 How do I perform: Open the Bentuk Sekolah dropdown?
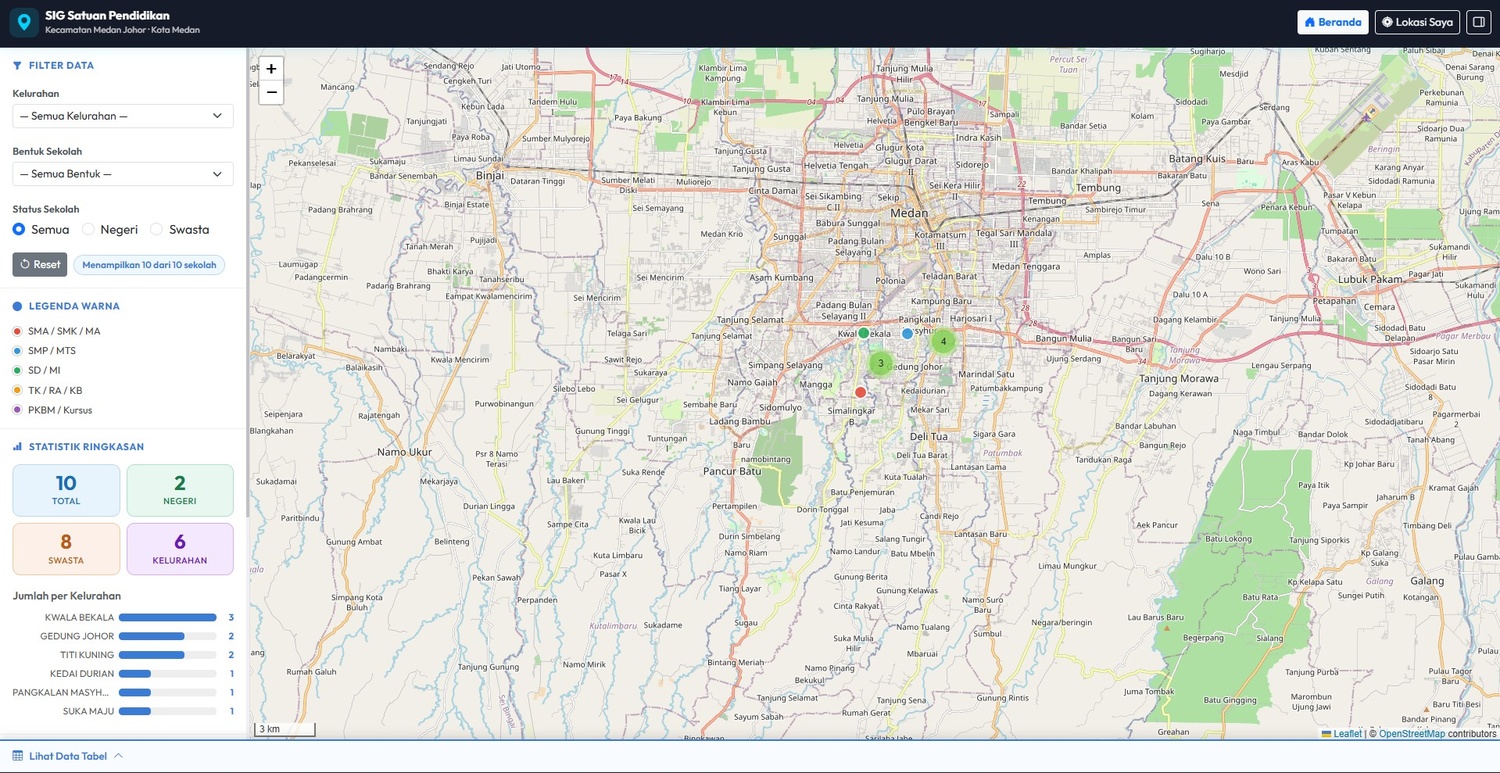point(123,174)
